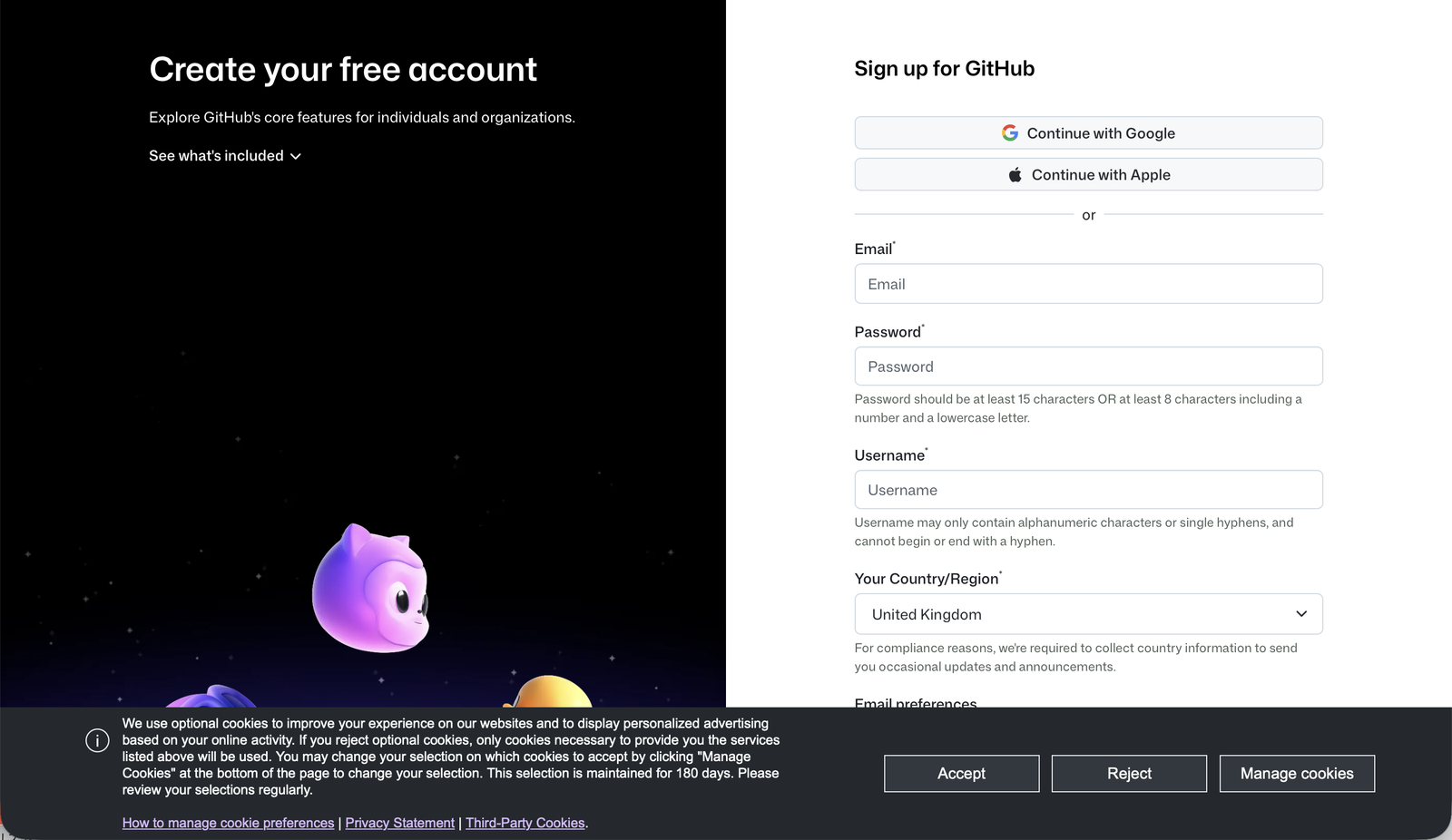Open How to manage cookie preferences
Image resolution: width=1452 pixels, height=840 pixels.
click(228, 823)
